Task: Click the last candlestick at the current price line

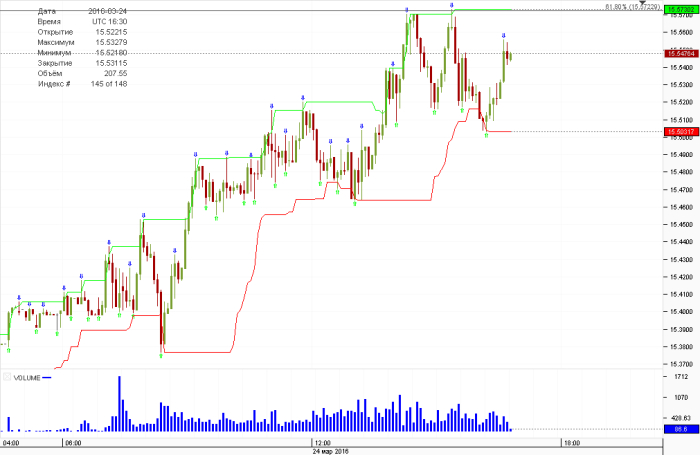Action: pyautogui.click(x=510, y=57)
